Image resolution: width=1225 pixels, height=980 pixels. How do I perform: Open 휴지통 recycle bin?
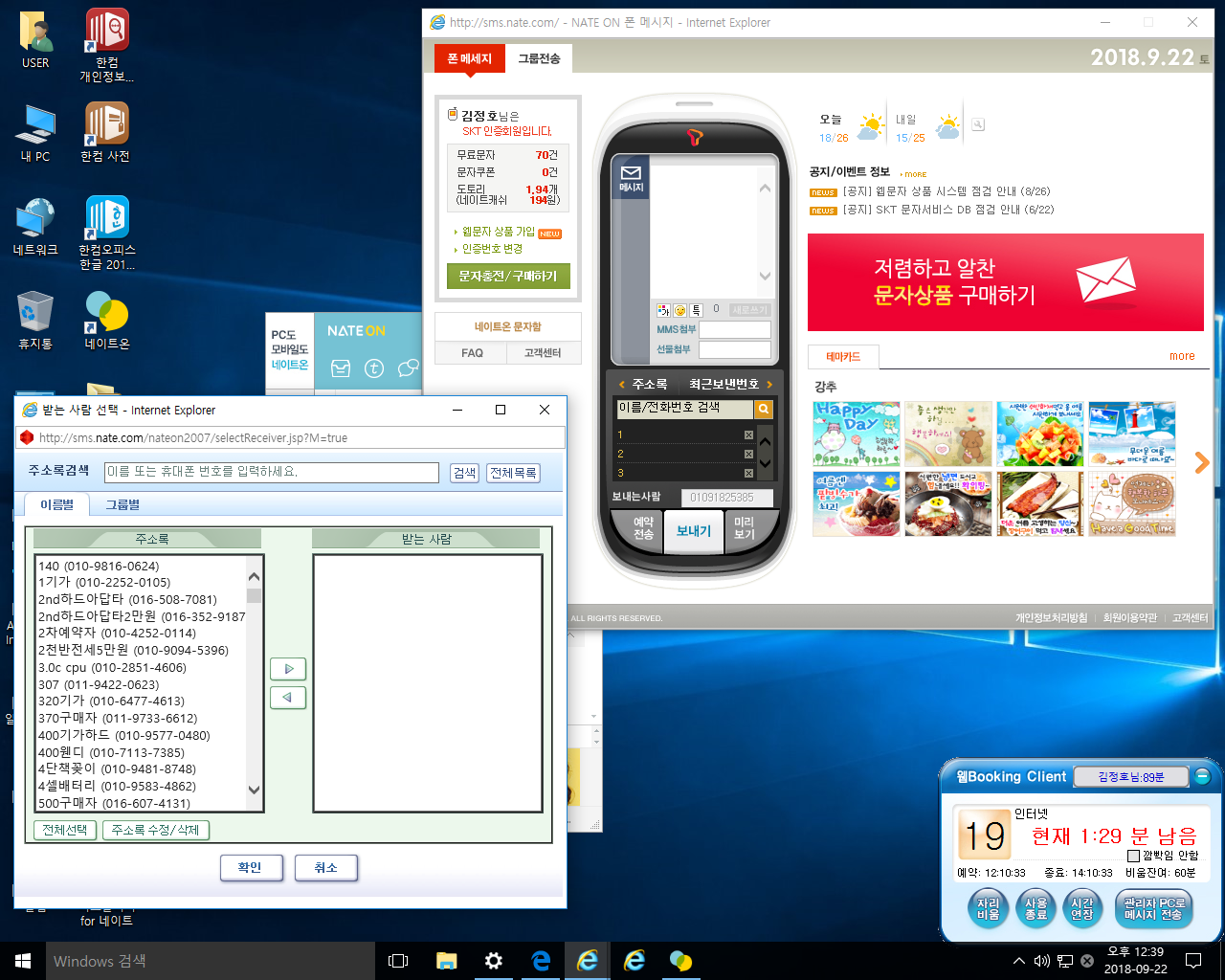pos(35,321)
